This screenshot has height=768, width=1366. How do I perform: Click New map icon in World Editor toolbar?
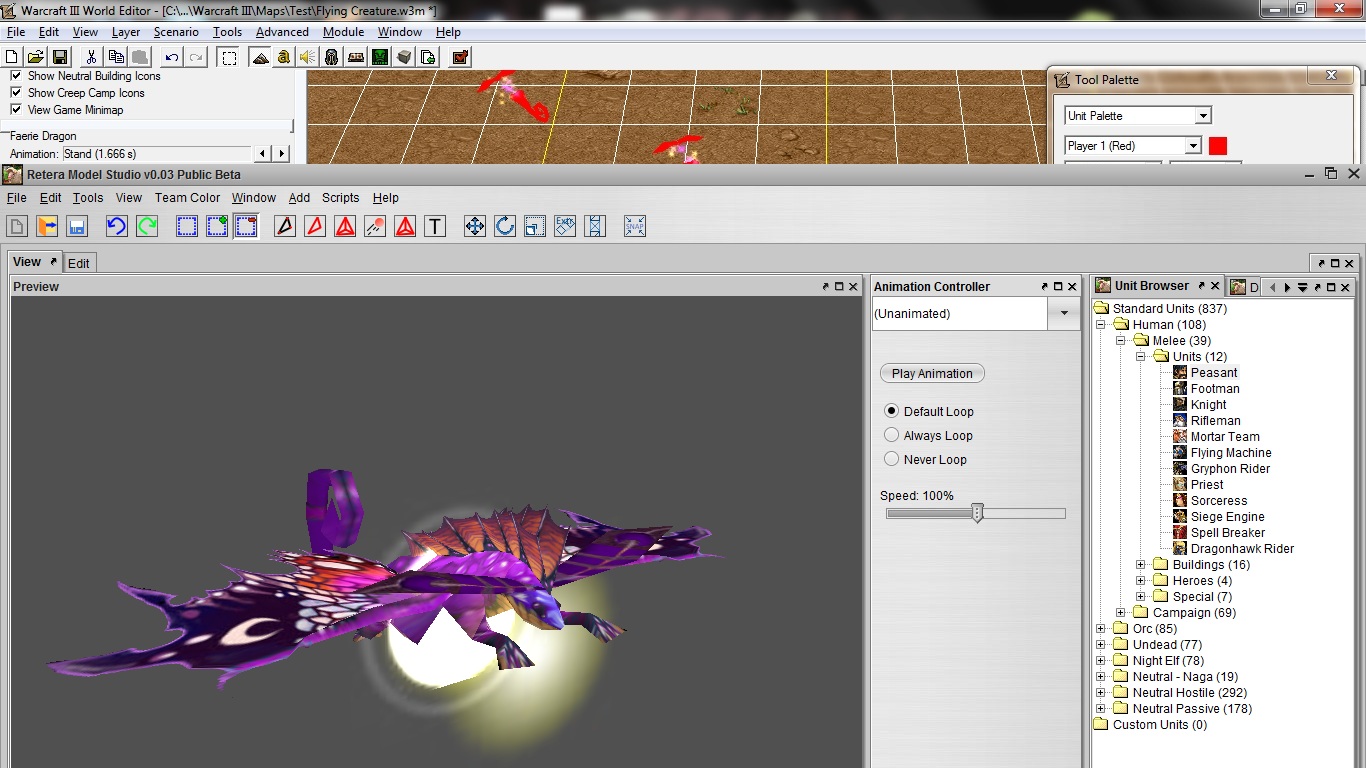(12, 57)
